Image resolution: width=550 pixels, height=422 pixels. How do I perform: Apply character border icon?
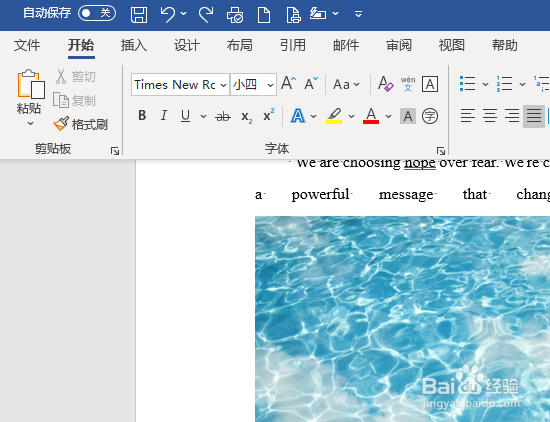(430, 84)
